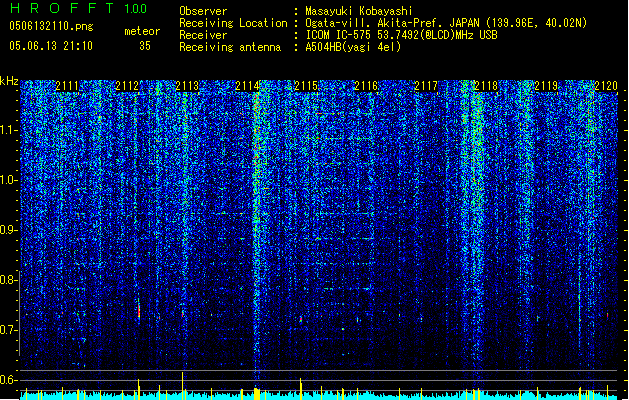Image resolution: width=629 pixels, height=400 pixels.
Task: Click the 2114 time marker
Action: point(247,86)
